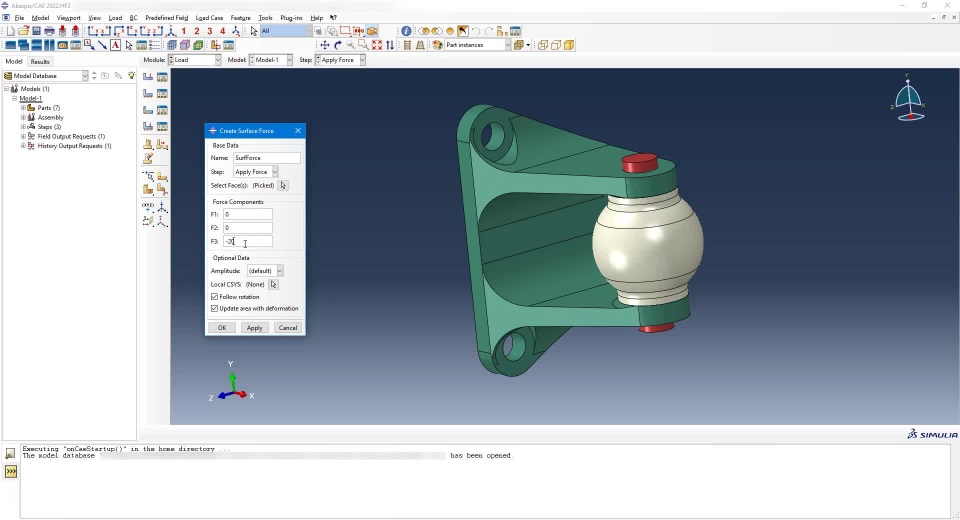Click the Create Load icon in toolbox
Image resolution: width=960 pixels, height=520 pixels.
click(x=148, y=77)
